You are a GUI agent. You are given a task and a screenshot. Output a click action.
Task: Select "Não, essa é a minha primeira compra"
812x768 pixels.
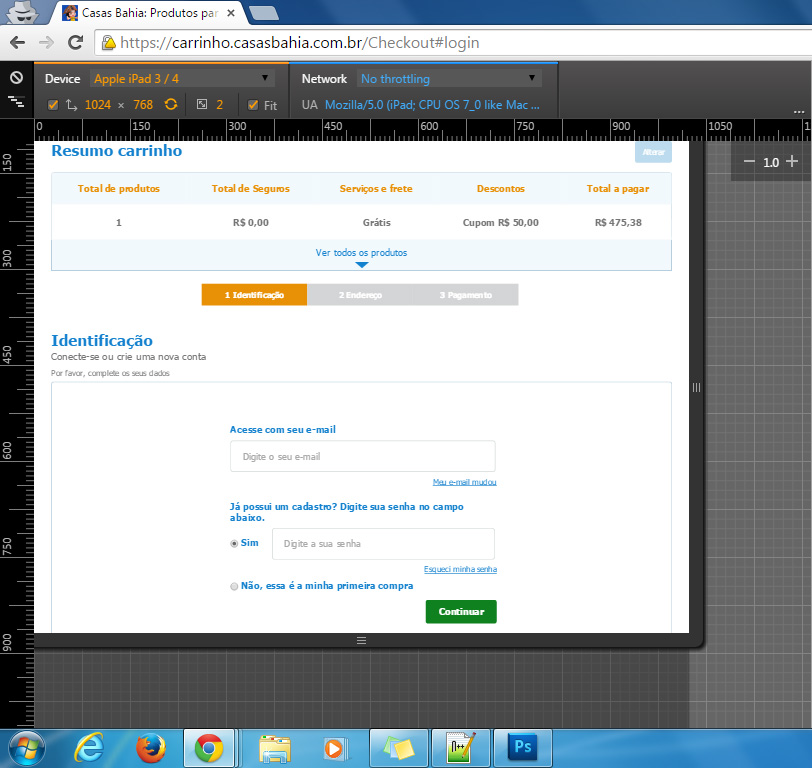[x=234, y=586]
